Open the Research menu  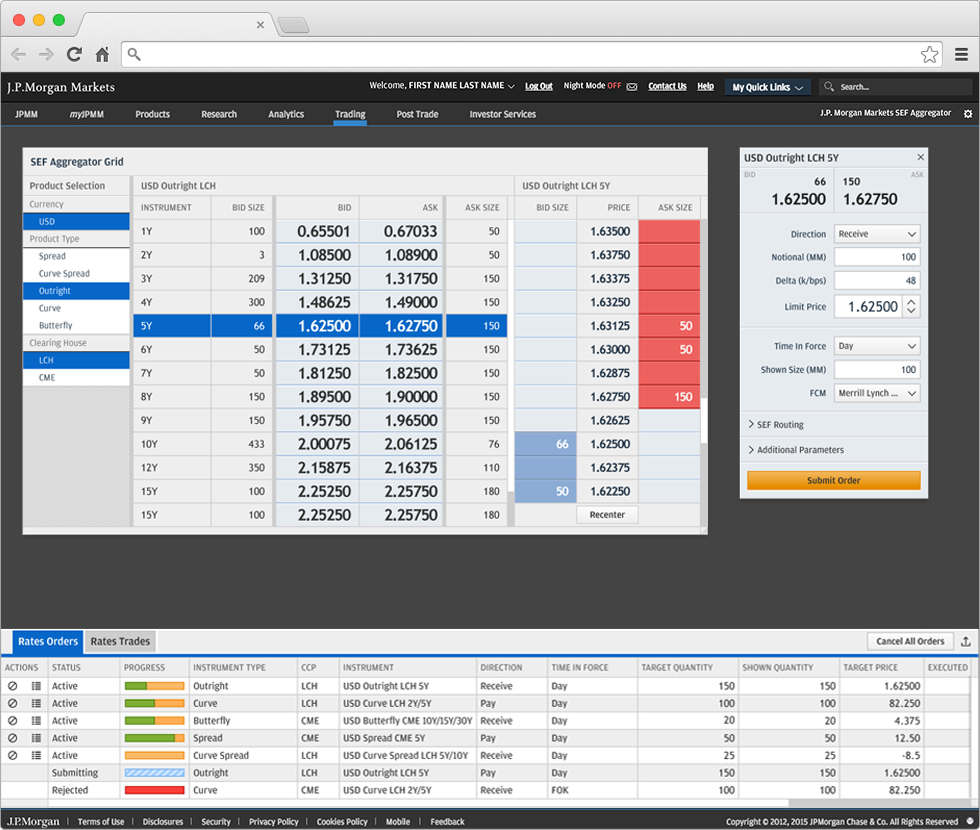[x=219, y=114]
